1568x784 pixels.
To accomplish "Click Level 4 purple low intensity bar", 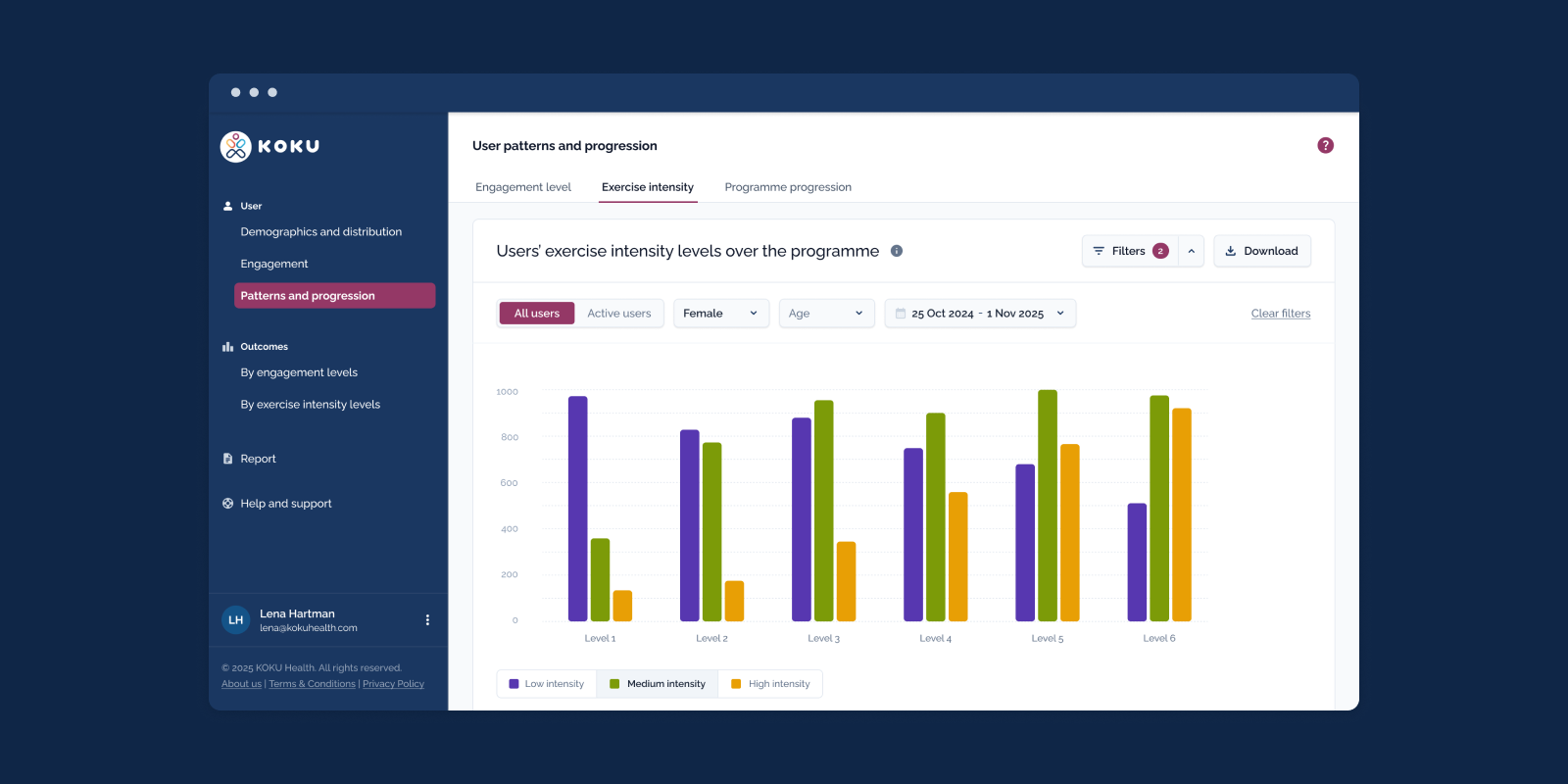I will (913, 535).
